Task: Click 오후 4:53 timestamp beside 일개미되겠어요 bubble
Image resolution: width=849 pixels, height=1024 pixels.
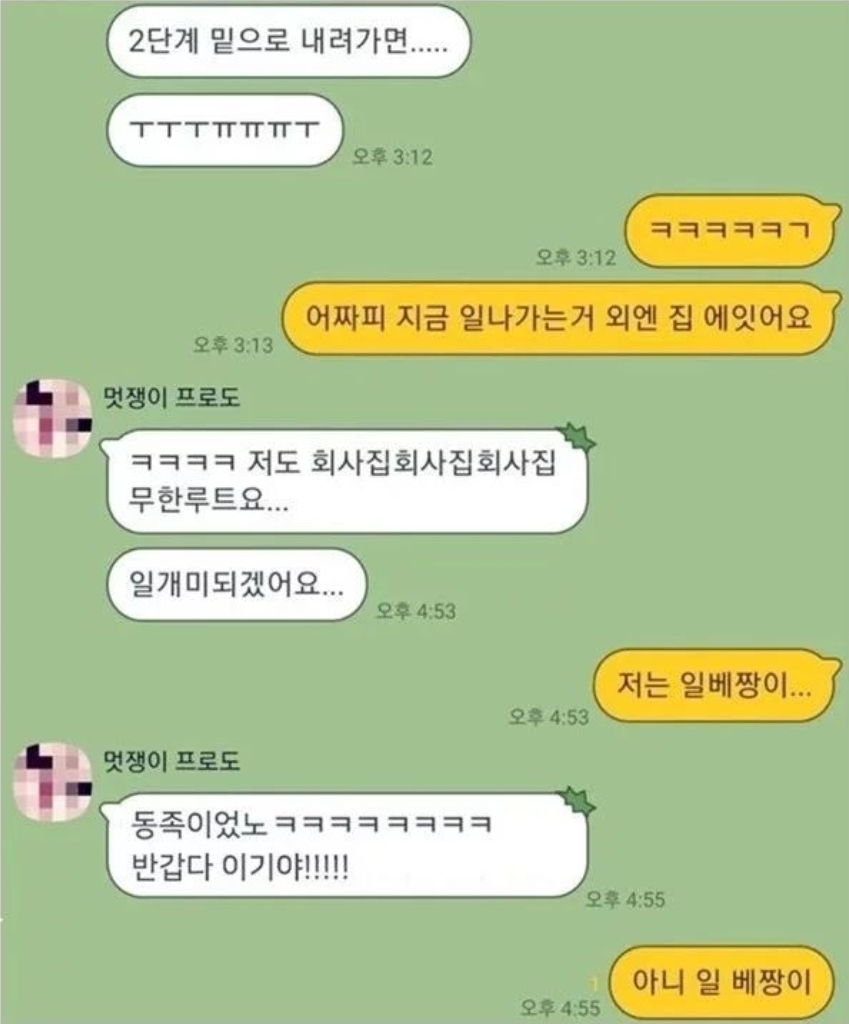Action: 415,611
